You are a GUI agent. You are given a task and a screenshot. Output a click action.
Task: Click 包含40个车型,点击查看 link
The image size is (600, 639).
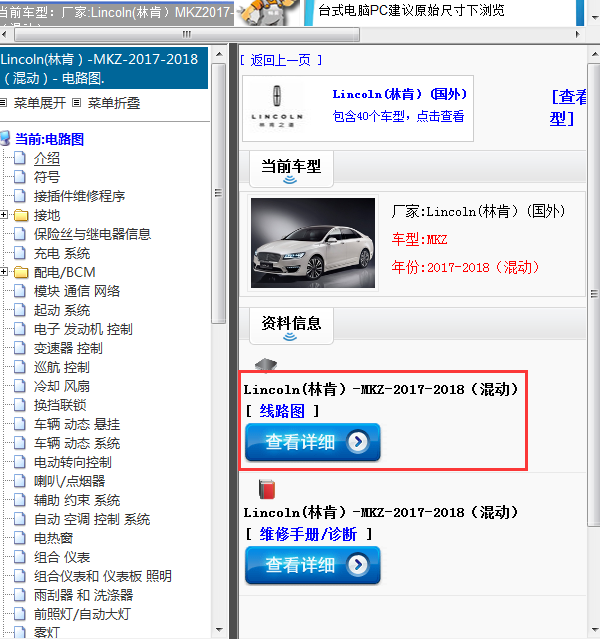(x=398, y=117)
